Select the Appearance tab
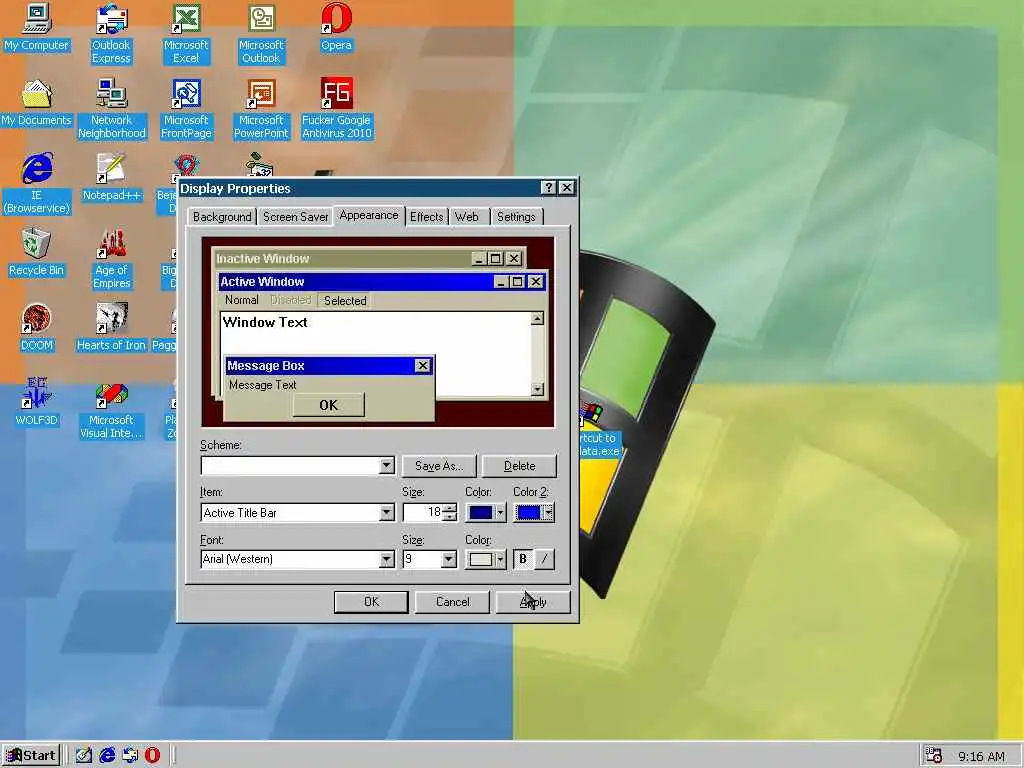The image size is (1024, 768). (x=369, y=216)
